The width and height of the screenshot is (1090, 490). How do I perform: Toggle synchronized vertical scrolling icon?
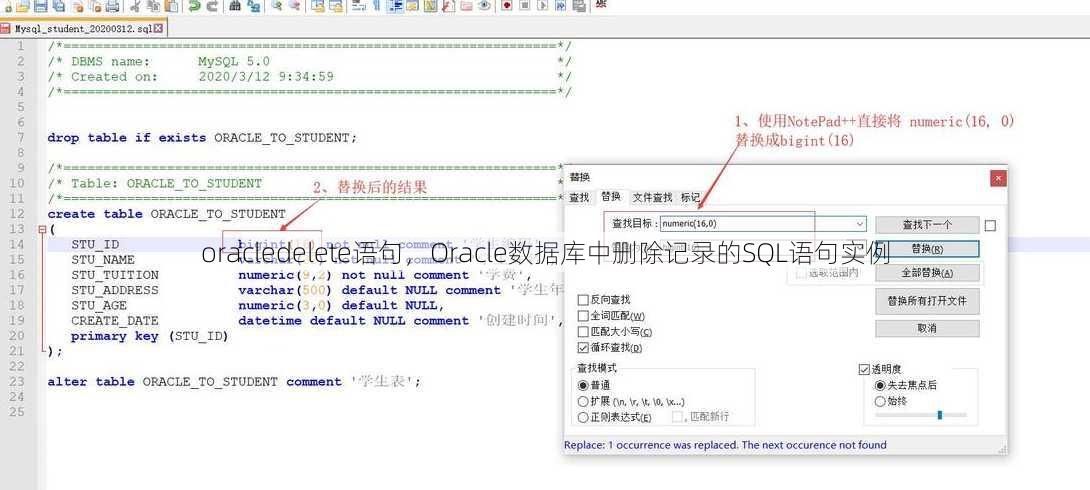pos(318,6)
